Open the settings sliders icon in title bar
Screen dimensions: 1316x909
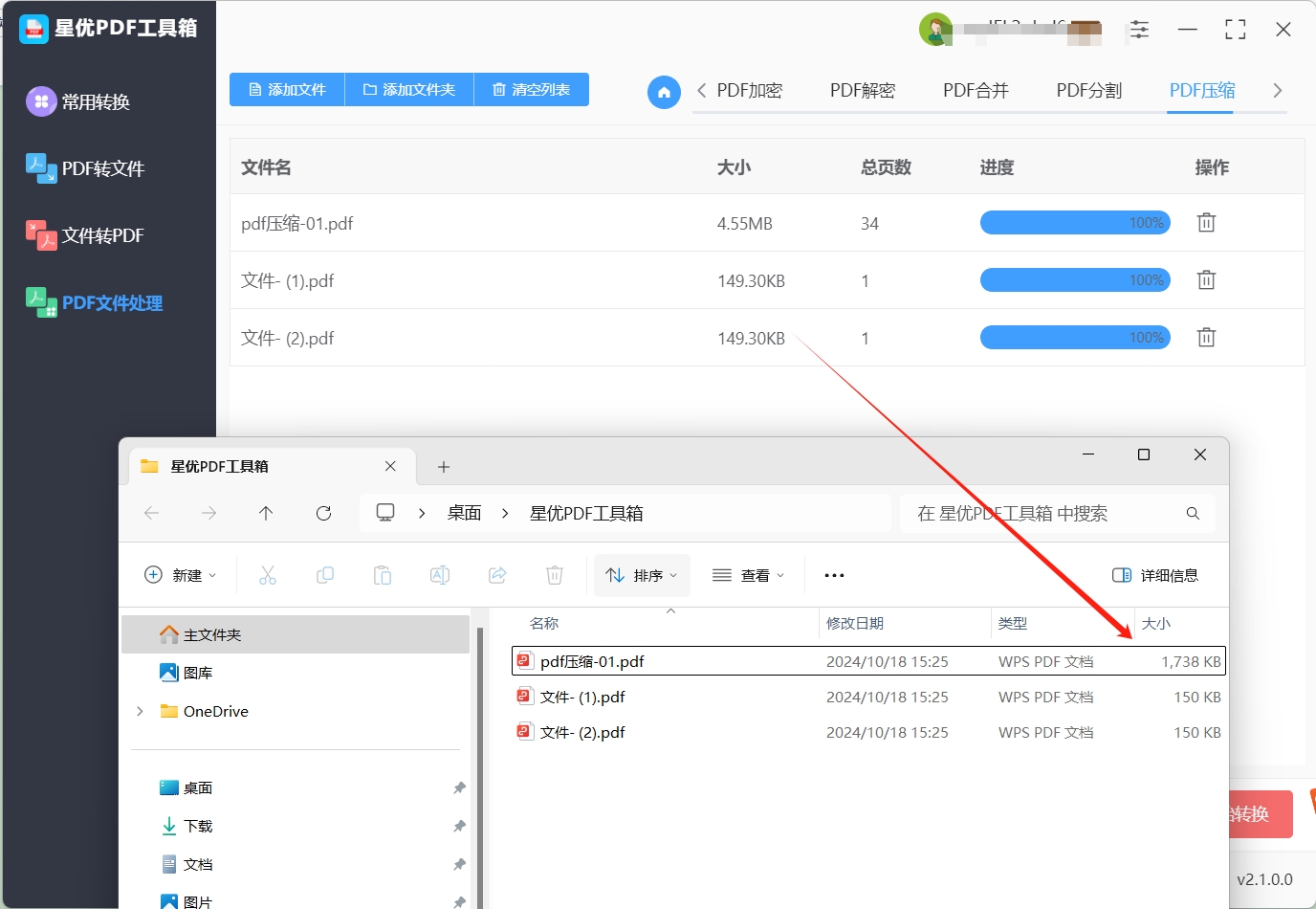click(x=1139, y=30)
